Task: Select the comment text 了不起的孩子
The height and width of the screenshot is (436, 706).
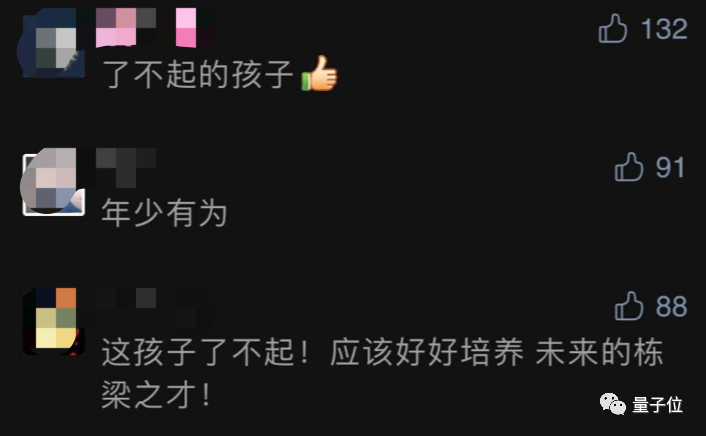Action: click(x=198, y=74)
